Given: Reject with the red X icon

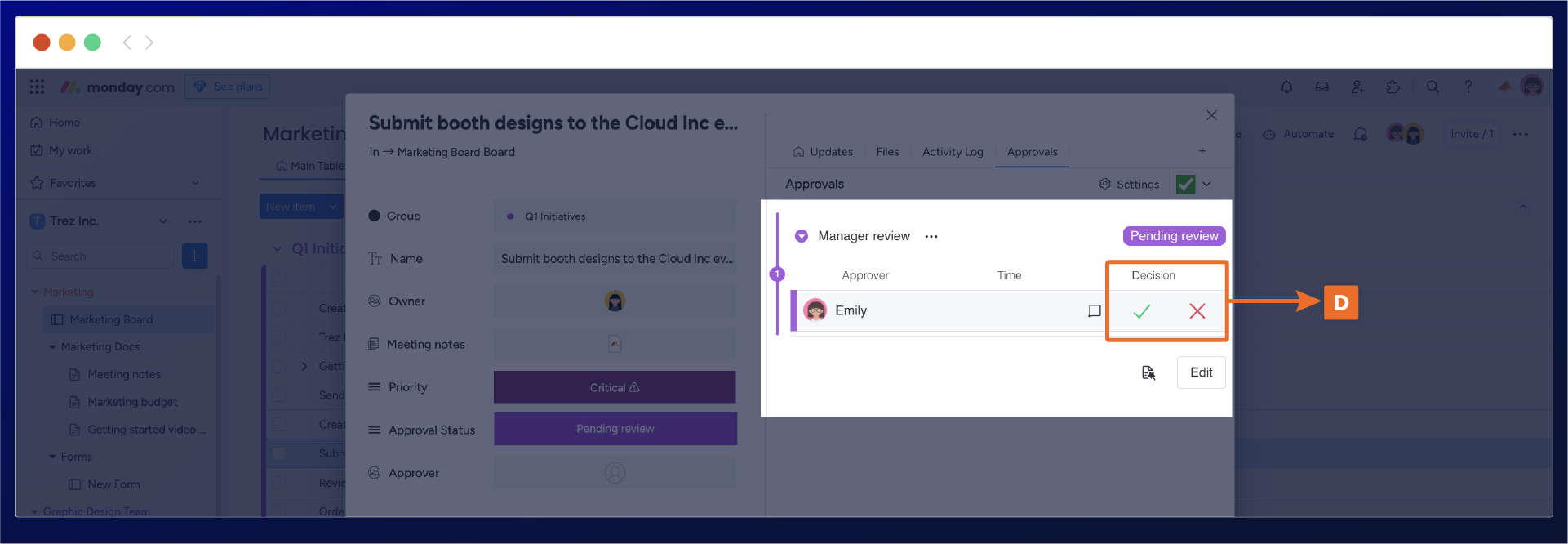Looking at the screenshot, I should pos(1197,311).
